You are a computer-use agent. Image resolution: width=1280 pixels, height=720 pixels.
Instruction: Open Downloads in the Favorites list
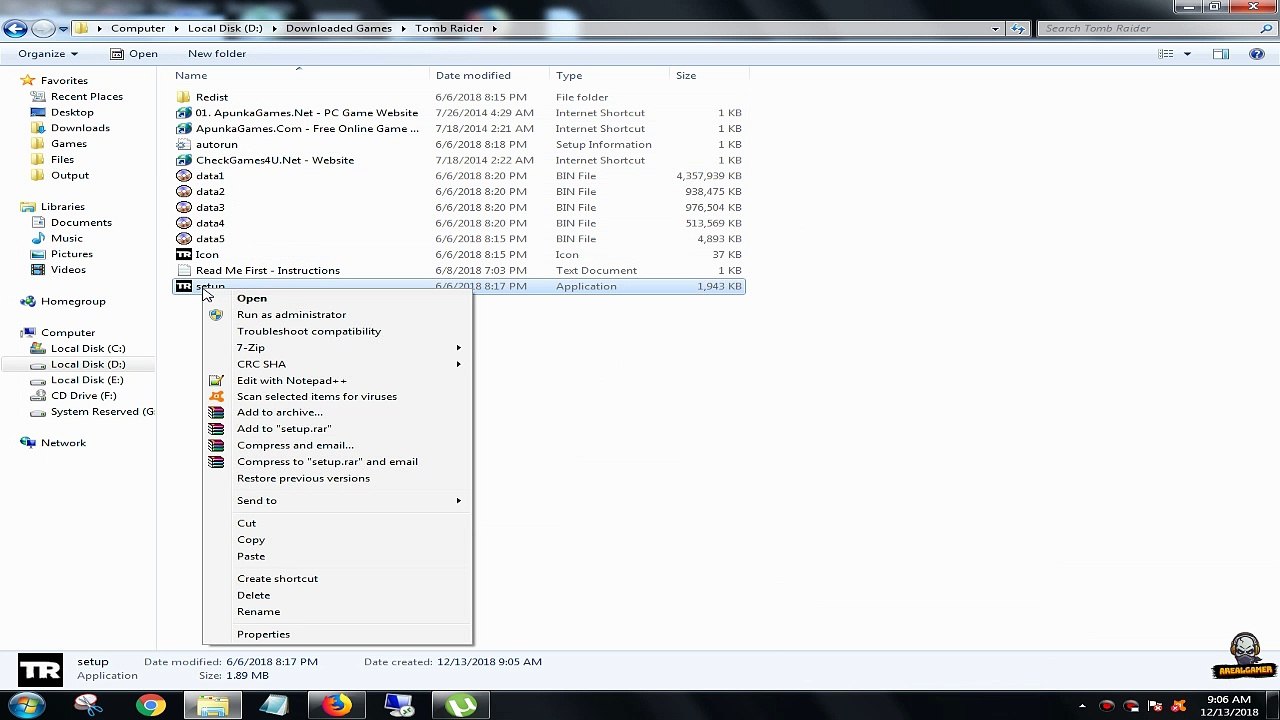point(80,128)
